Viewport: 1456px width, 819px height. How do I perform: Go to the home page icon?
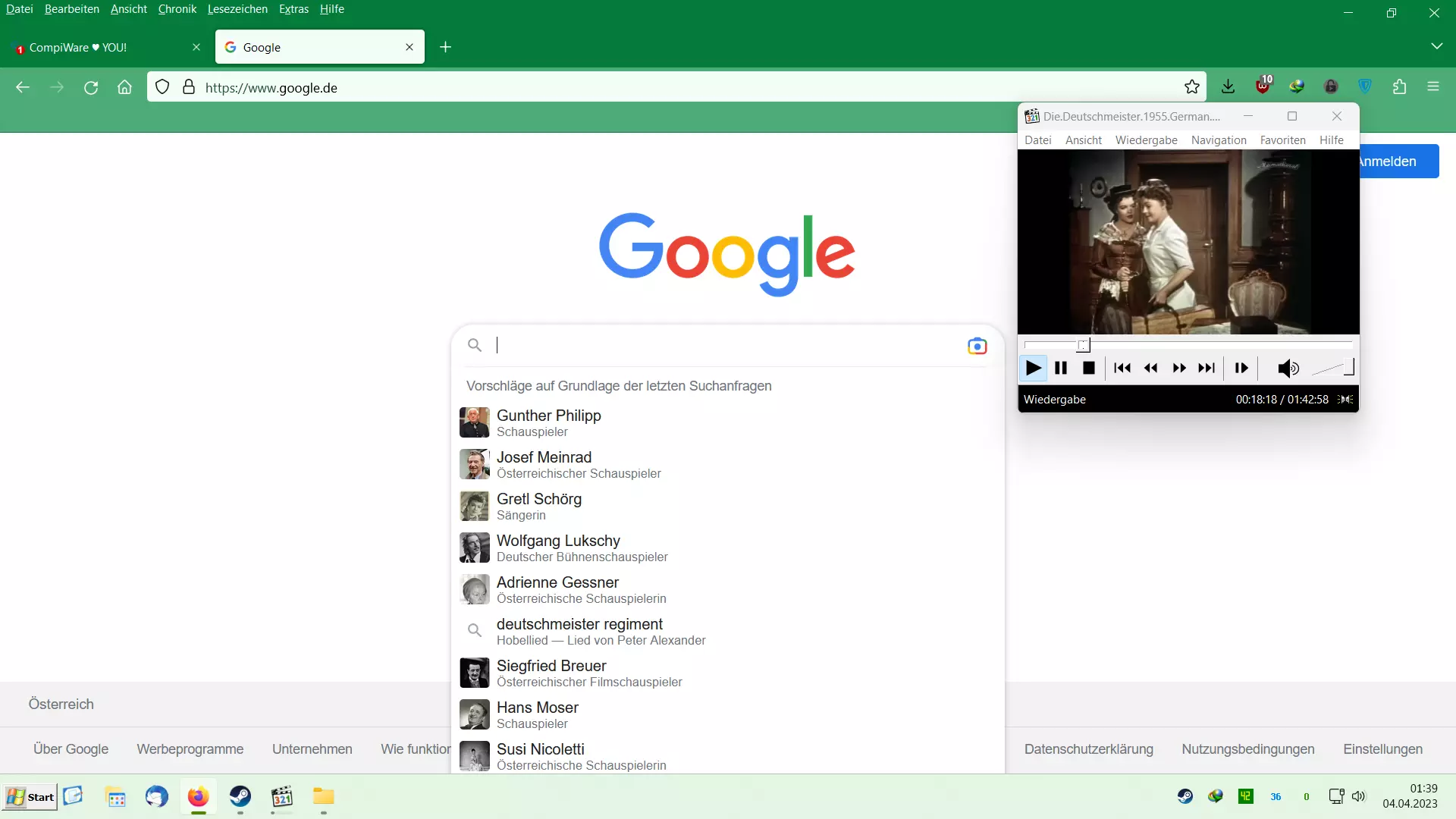click(124, 87)
